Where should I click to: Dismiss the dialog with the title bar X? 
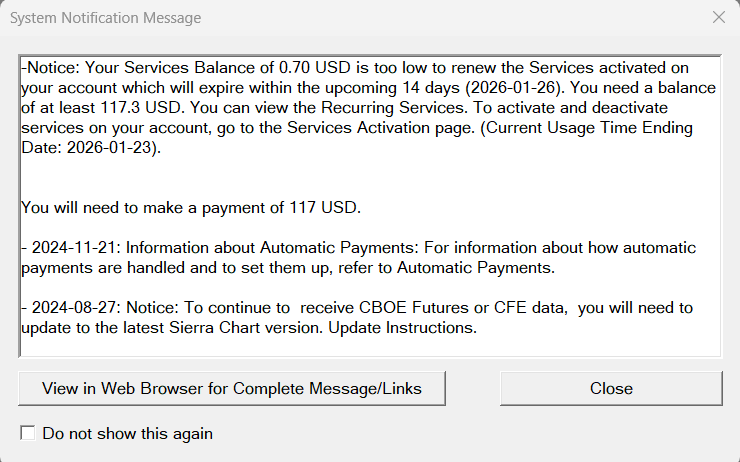(718, 18)
